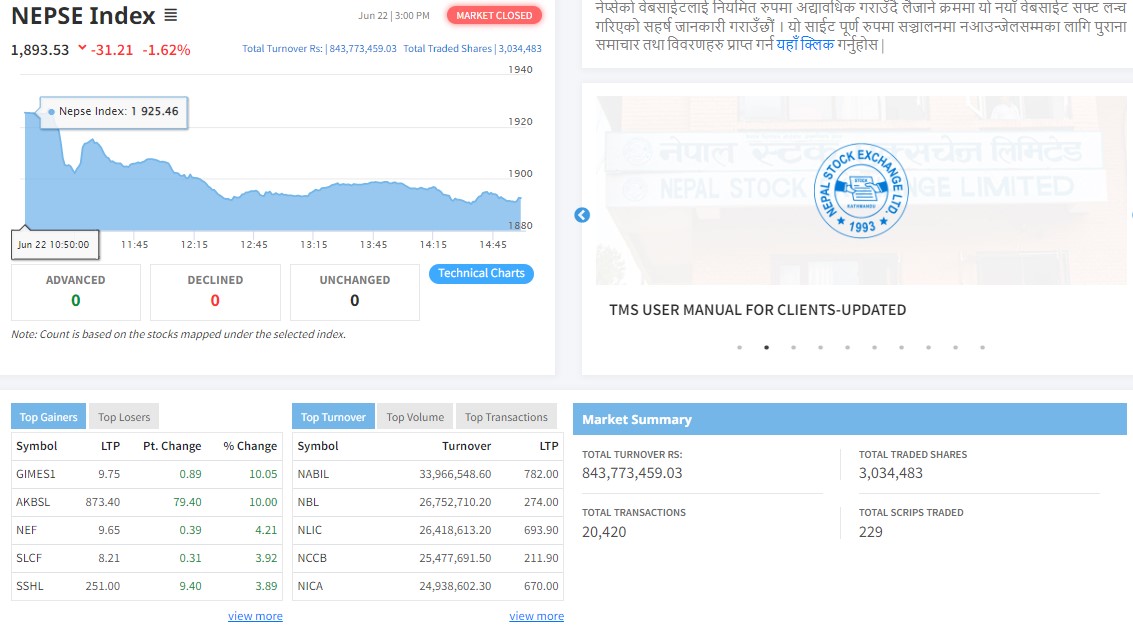The image size is (1133, 629).
Task: Select the eighth carousel pagination dot
Action: (x=929, y=348)
